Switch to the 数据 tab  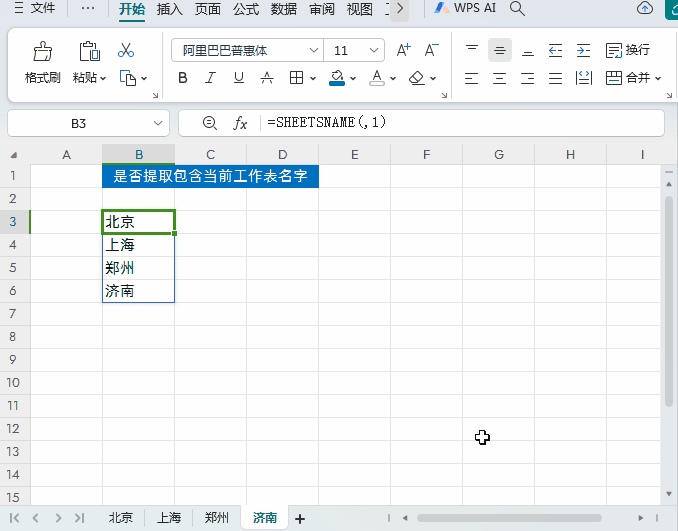click(284, 9)
